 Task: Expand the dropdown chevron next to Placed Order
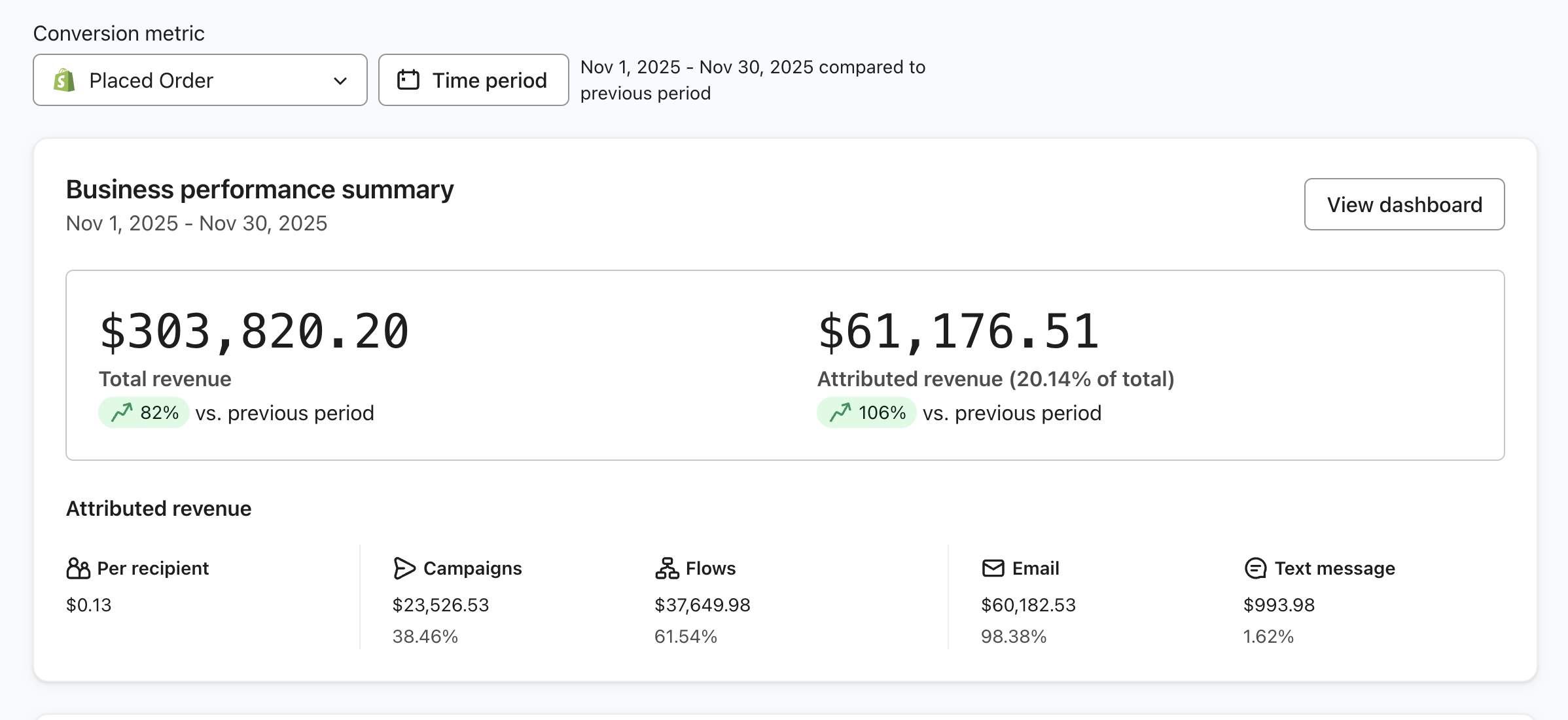(340, 81)
